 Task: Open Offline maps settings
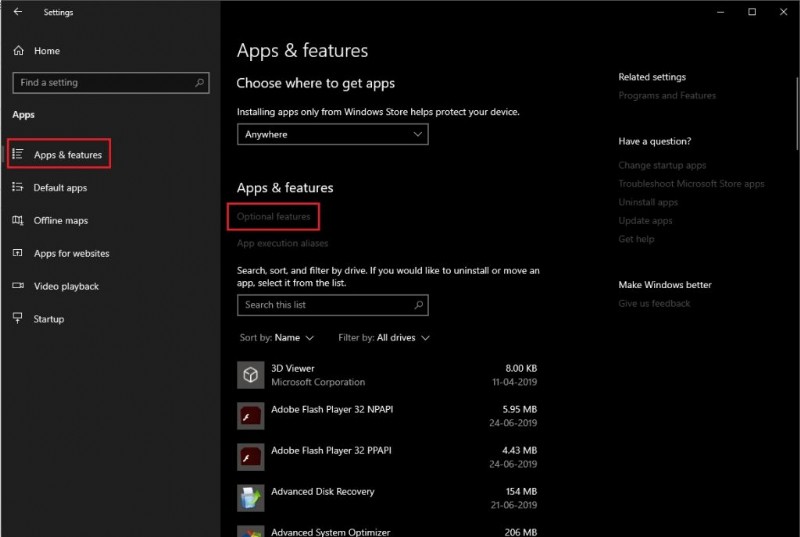click(60, 221)
